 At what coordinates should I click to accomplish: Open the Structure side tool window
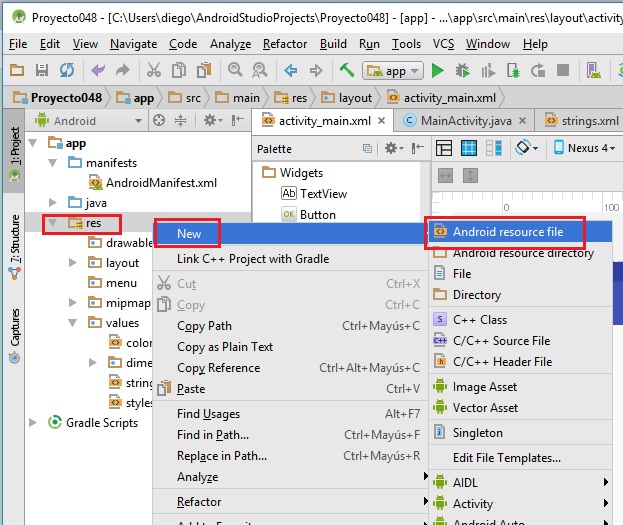pyautogui.click(x=15, y=247)
